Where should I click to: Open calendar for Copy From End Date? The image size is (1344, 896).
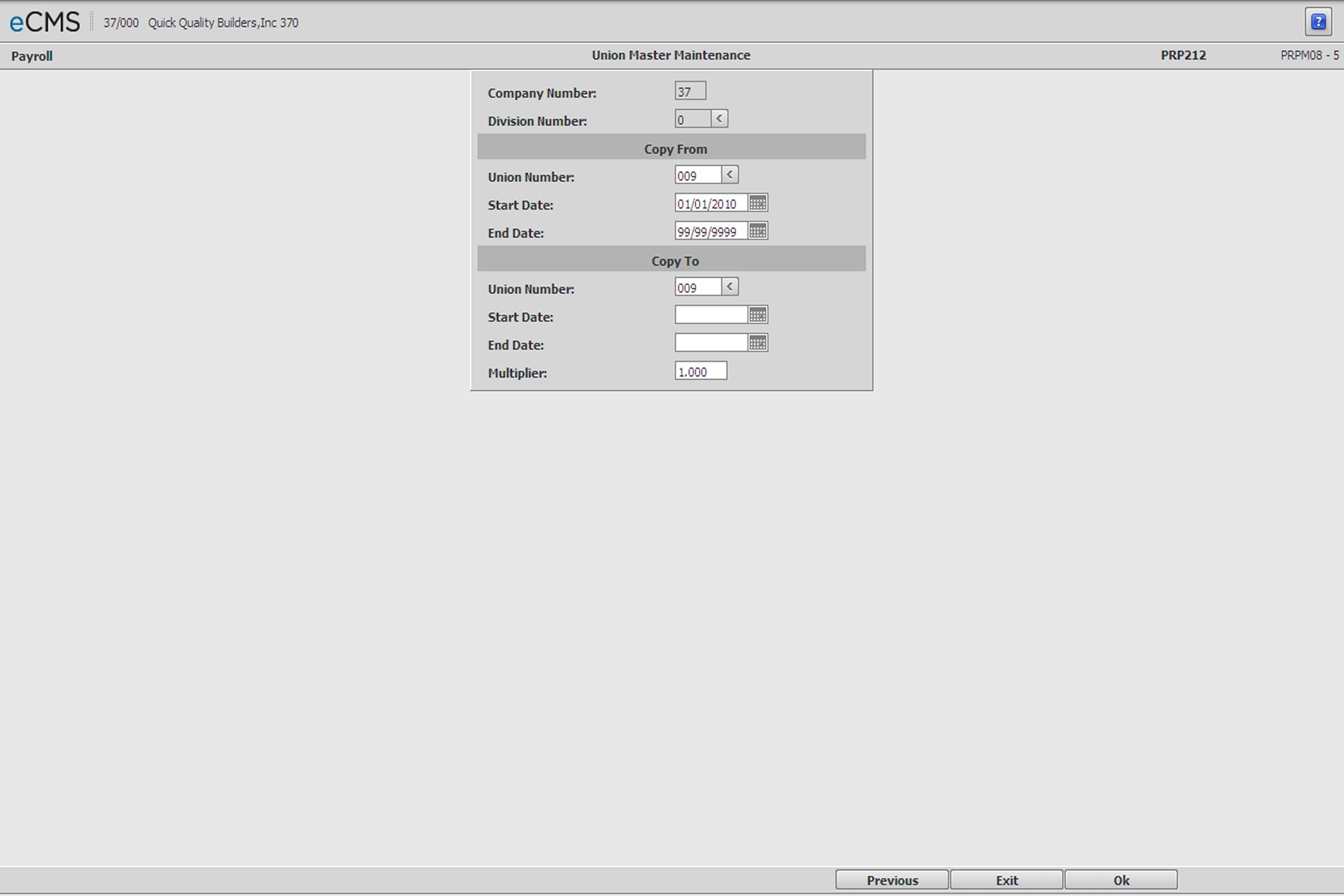(x=758, y=231)
